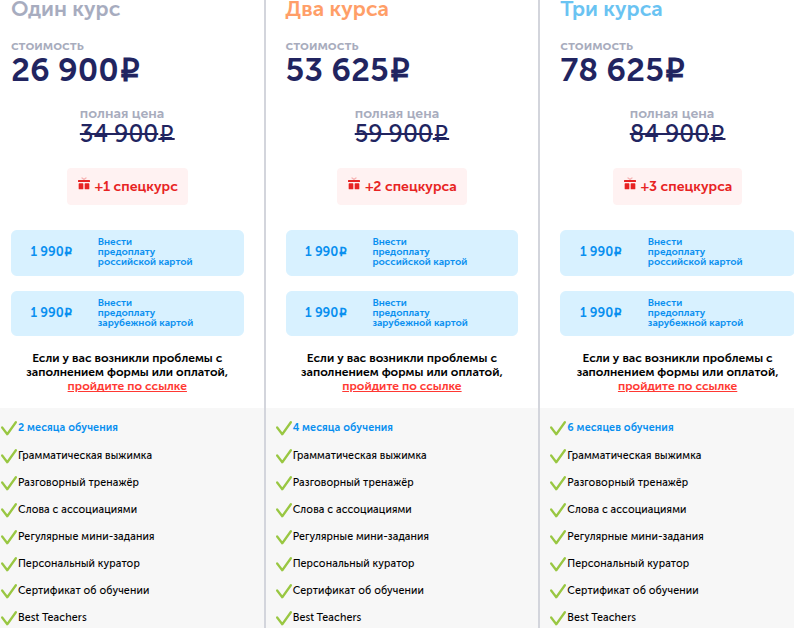The image size is (794, 628).
Task: Click checkmark by 'Персональный куратор' in third column
Action: (x=558, y=563)
